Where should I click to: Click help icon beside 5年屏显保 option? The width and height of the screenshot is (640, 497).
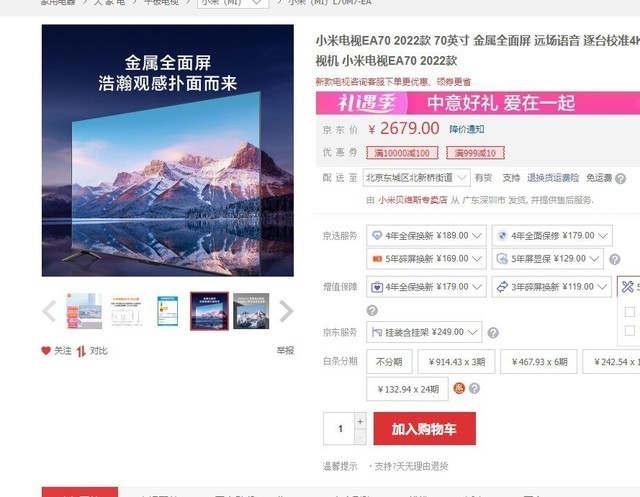[x=614, y=259]
